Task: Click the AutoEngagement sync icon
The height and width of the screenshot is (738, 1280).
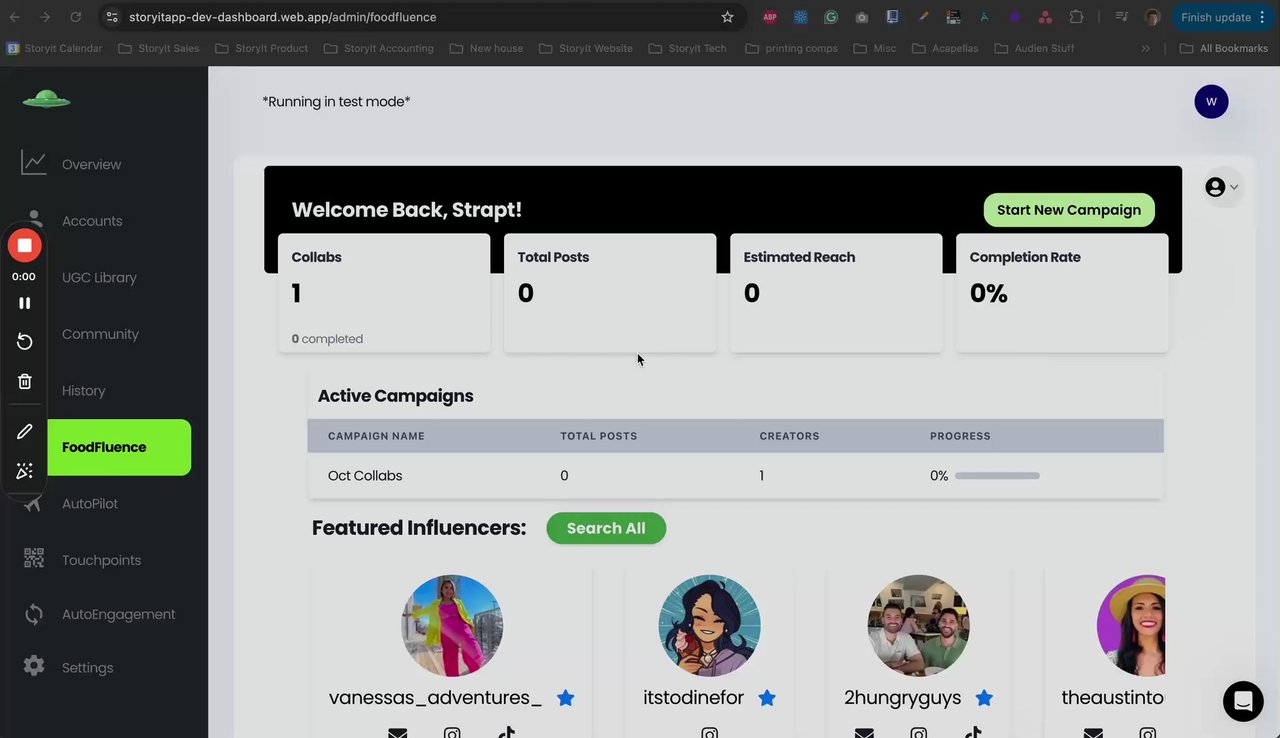Action: [34, 614]
